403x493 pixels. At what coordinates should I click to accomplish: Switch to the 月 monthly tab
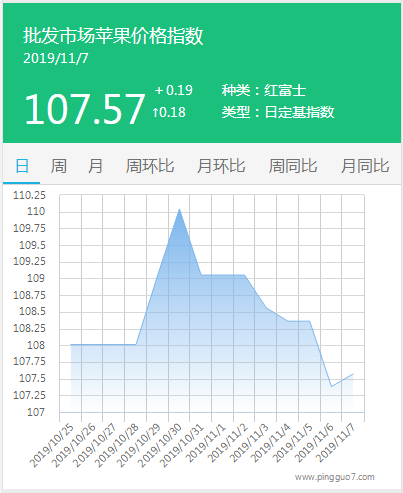coord(95,166)
